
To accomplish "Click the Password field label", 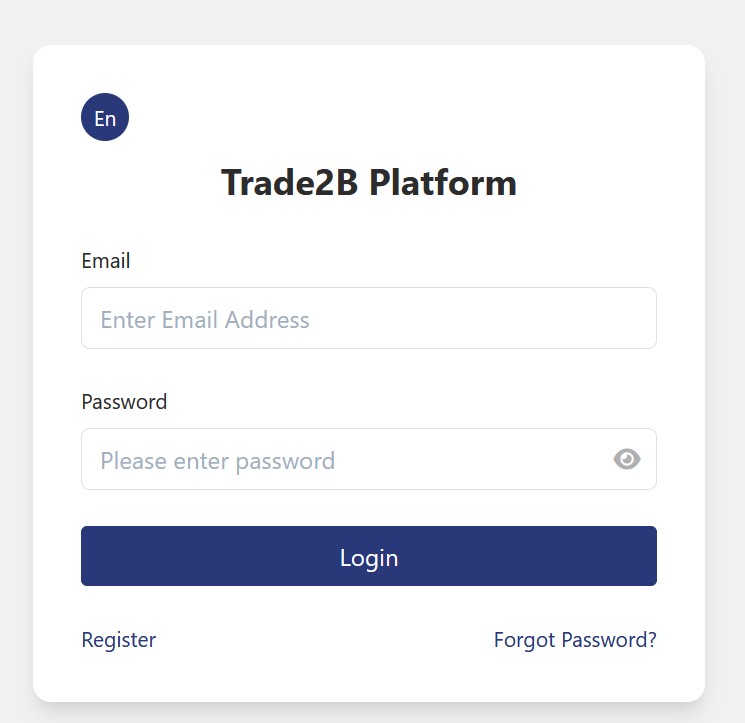I will tap(124, 402).
